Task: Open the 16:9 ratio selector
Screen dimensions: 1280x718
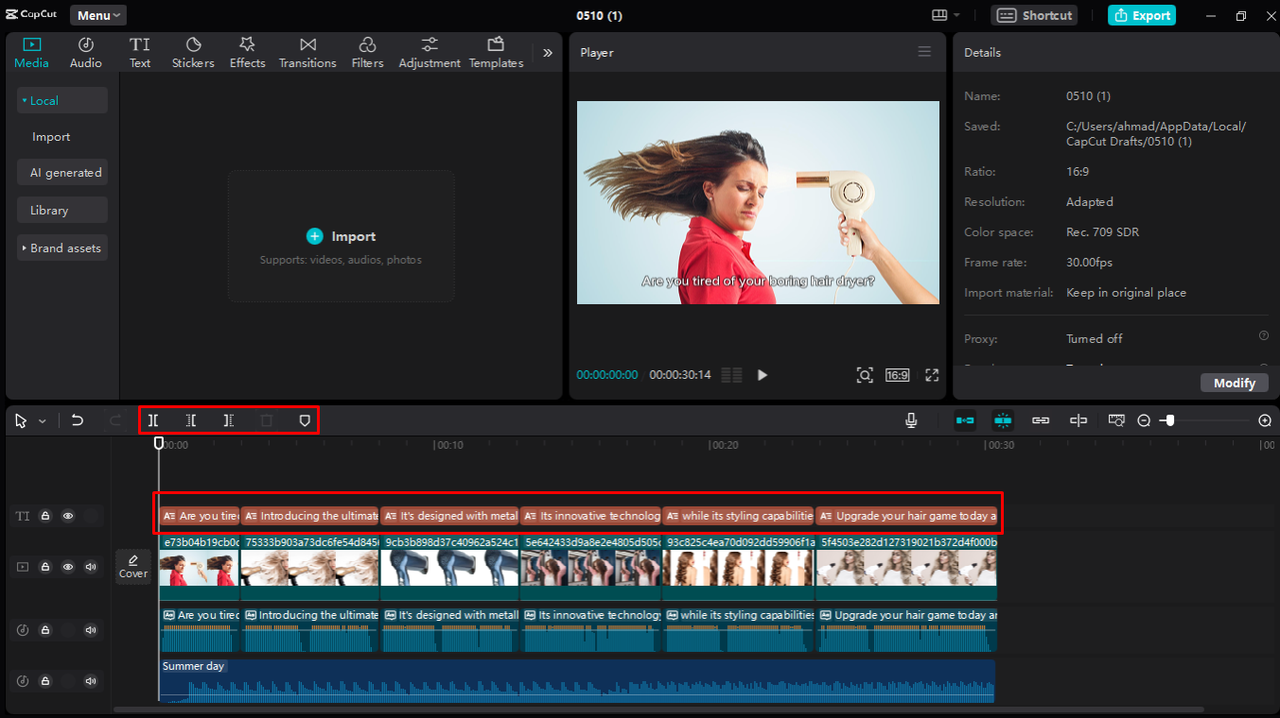Action: pos(897,375)
